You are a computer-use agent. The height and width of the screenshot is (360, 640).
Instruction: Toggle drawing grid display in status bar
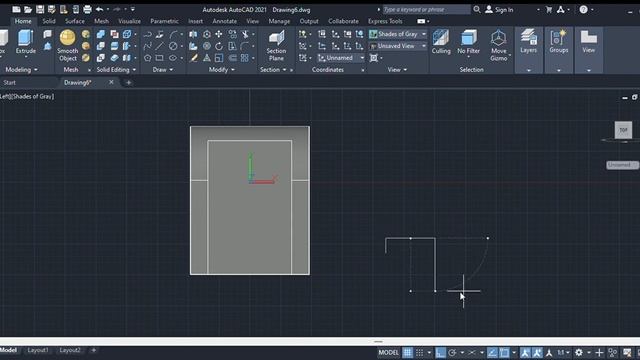click(x=407, y=352)
